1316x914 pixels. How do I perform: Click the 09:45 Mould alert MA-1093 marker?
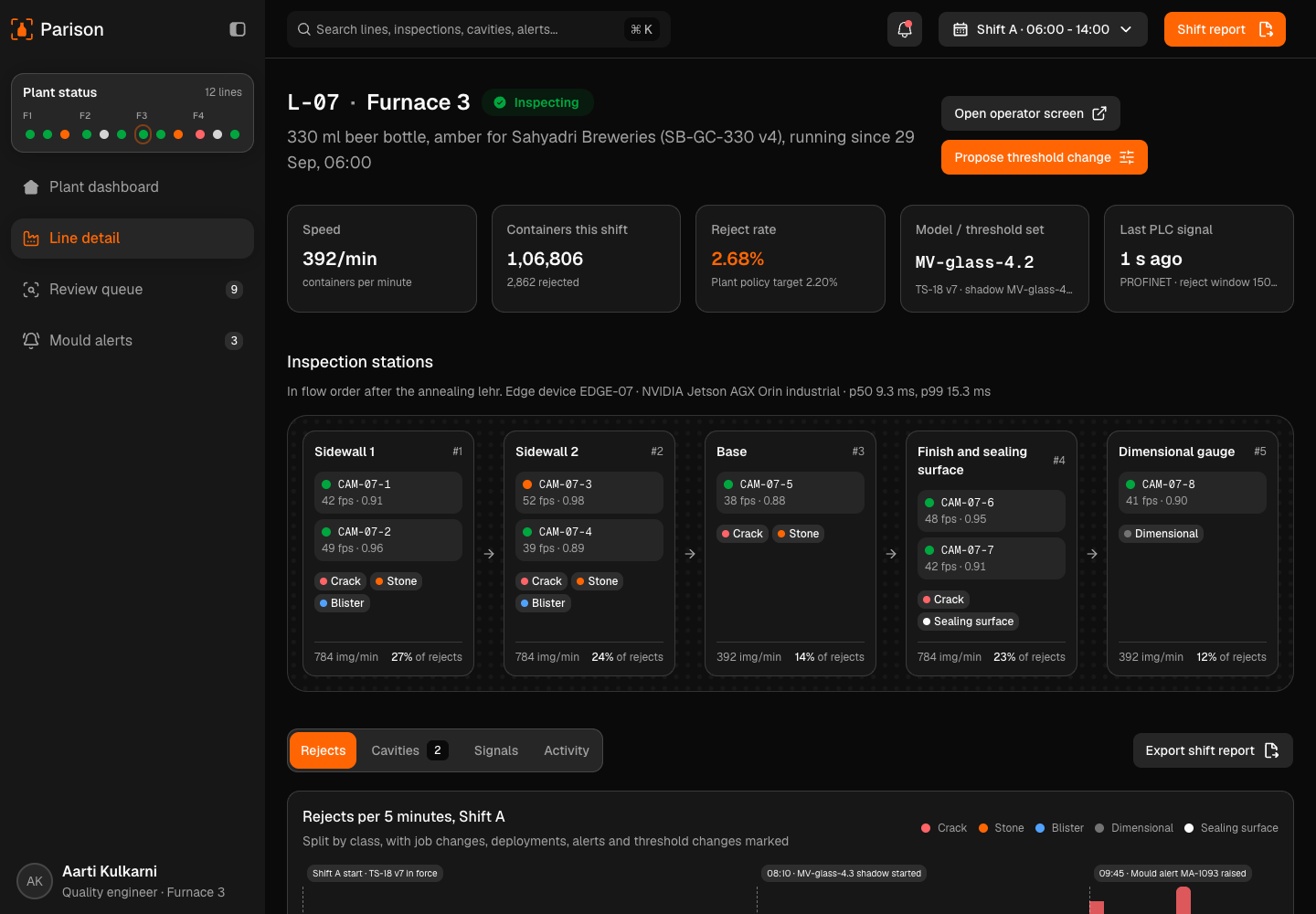click(1173, 874)
